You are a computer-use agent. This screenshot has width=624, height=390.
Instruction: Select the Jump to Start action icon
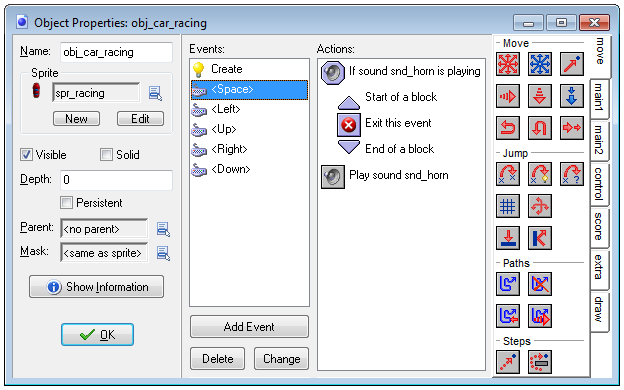click(x=540, y=174)
